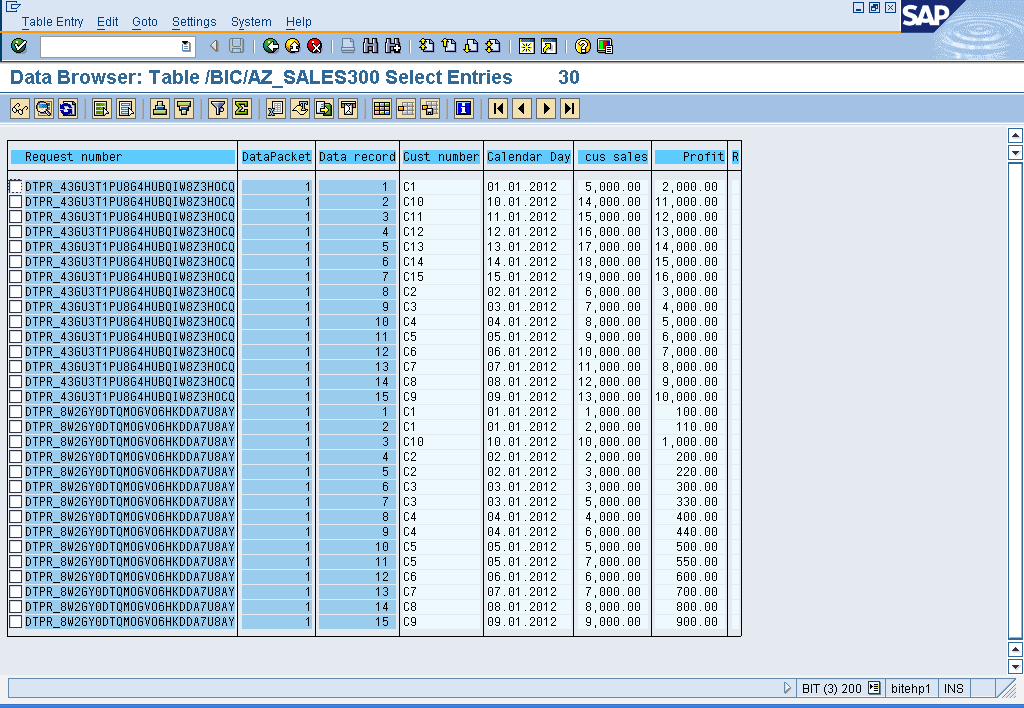Click the Last page icon in the standard toolbar
Screen dimensions: 1024x708
(493, 46)
